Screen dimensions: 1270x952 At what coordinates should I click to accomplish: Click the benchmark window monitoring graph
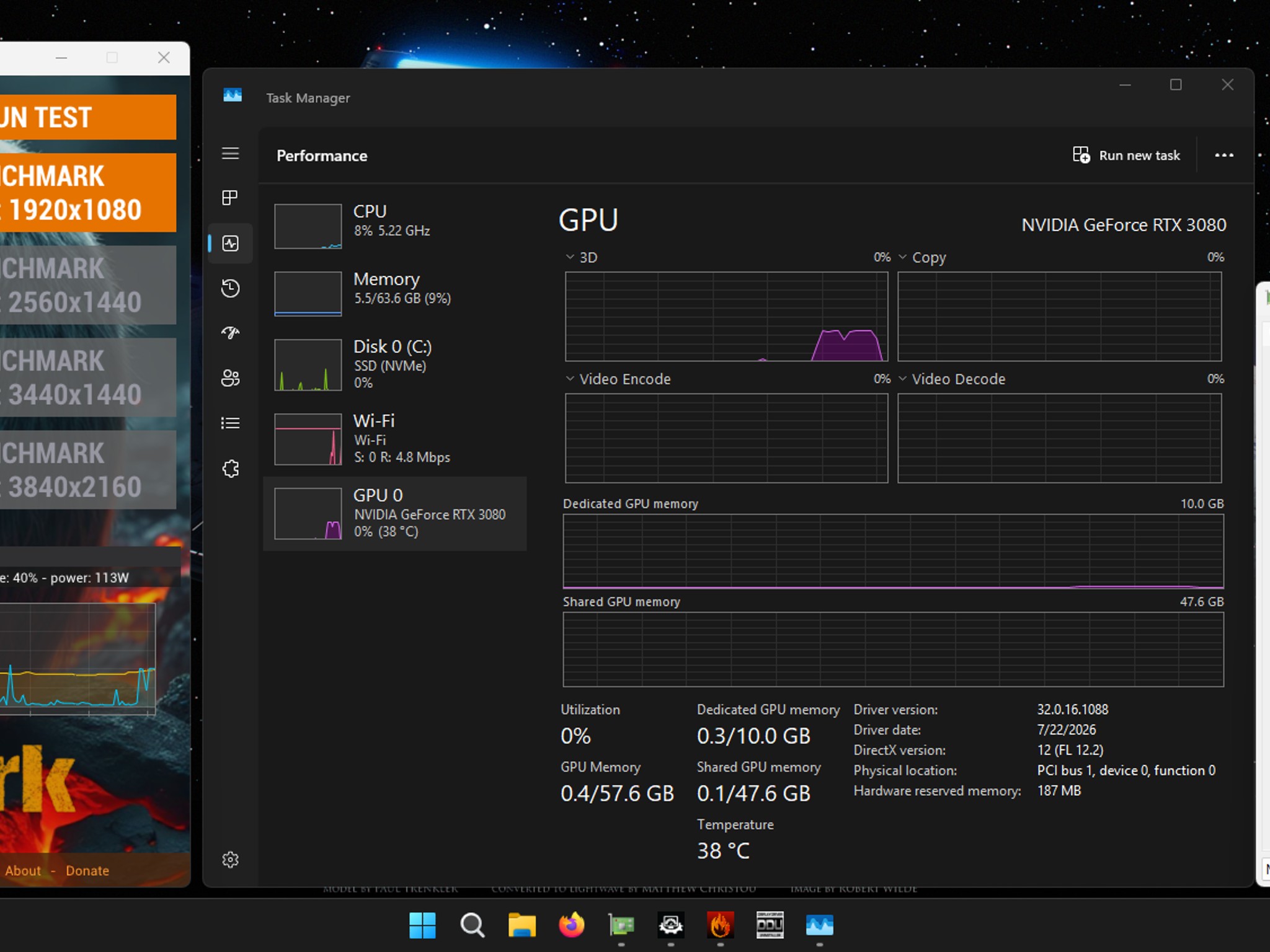(78, 659)
